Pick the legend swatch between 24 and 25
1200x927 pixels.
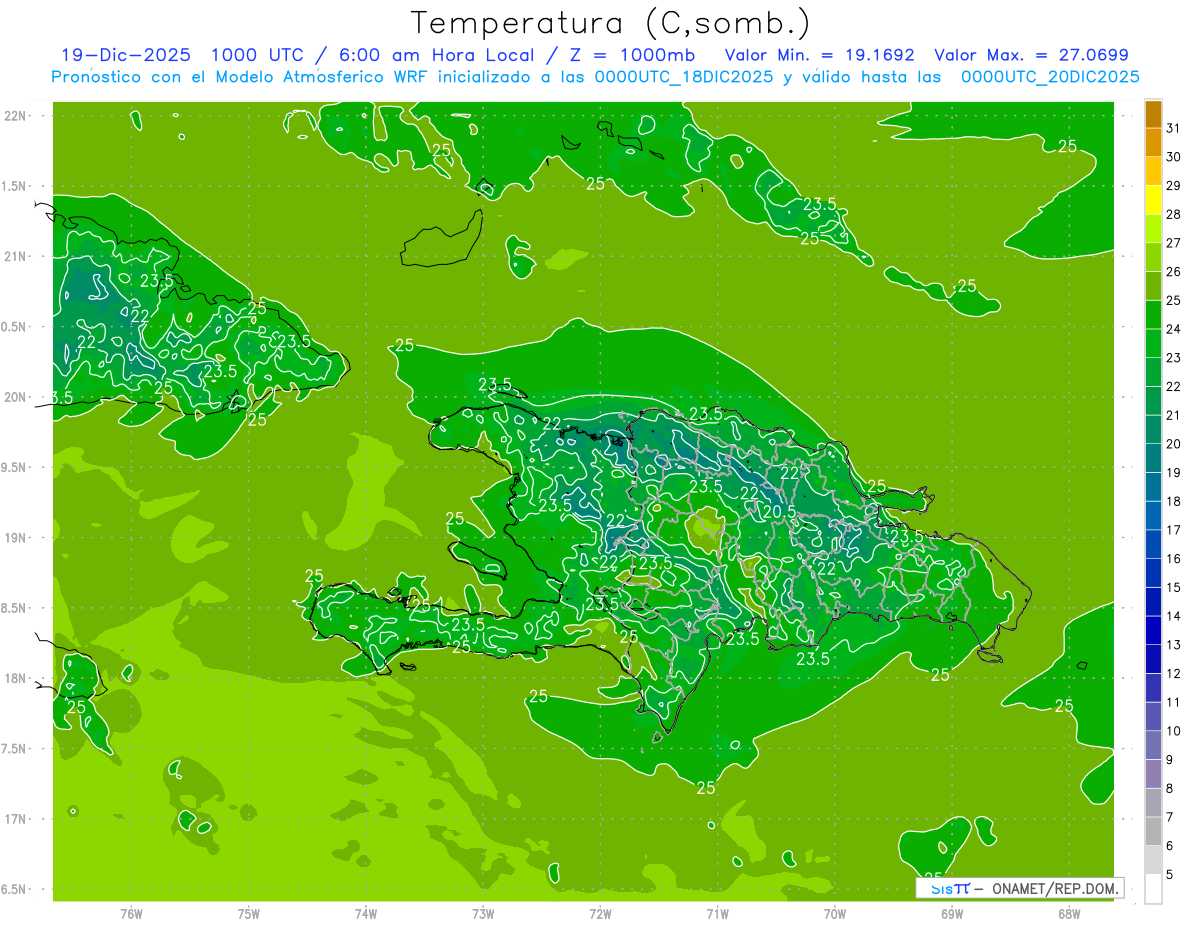pos(1153,315)
